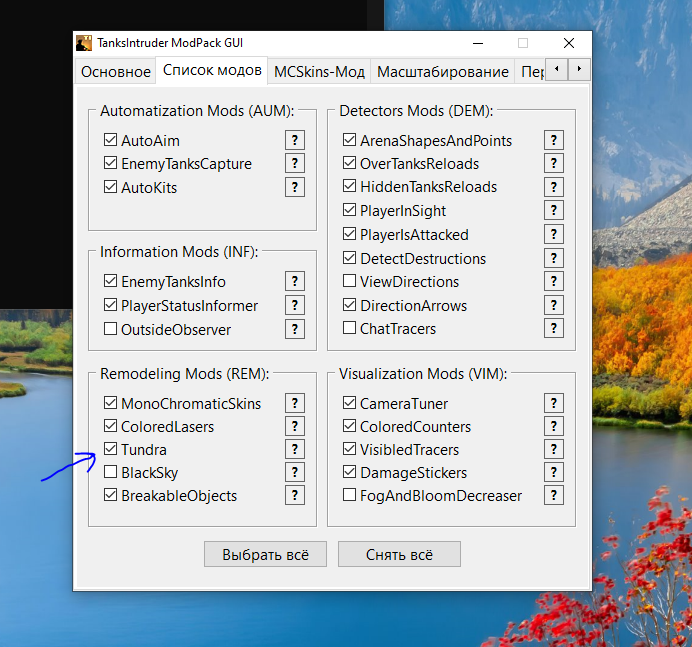Click the Выбрать всё button

(x=265, y=555)
